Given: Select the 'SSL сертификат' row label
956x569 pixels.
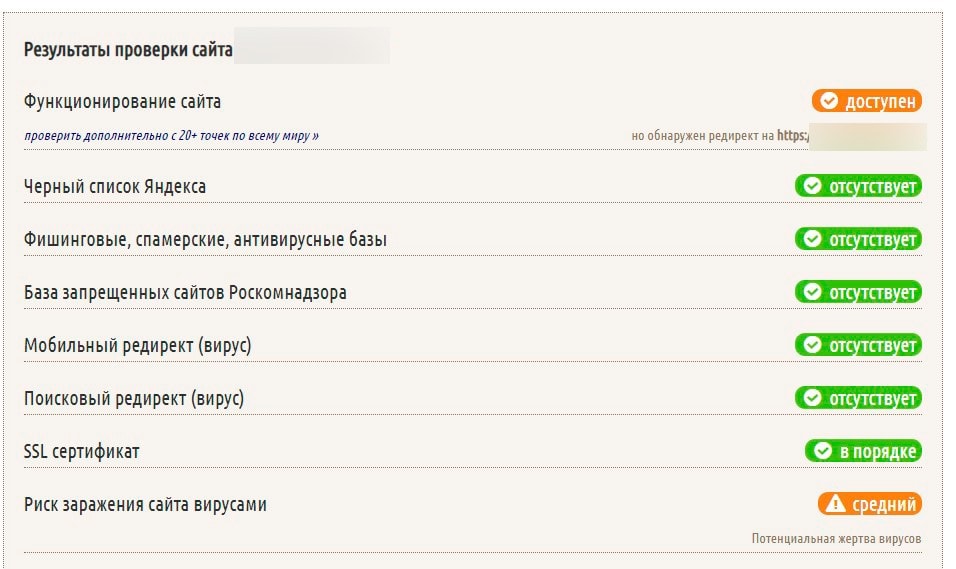Looking at the screenshot, I should pyautogui.click(x=82, y=452).
